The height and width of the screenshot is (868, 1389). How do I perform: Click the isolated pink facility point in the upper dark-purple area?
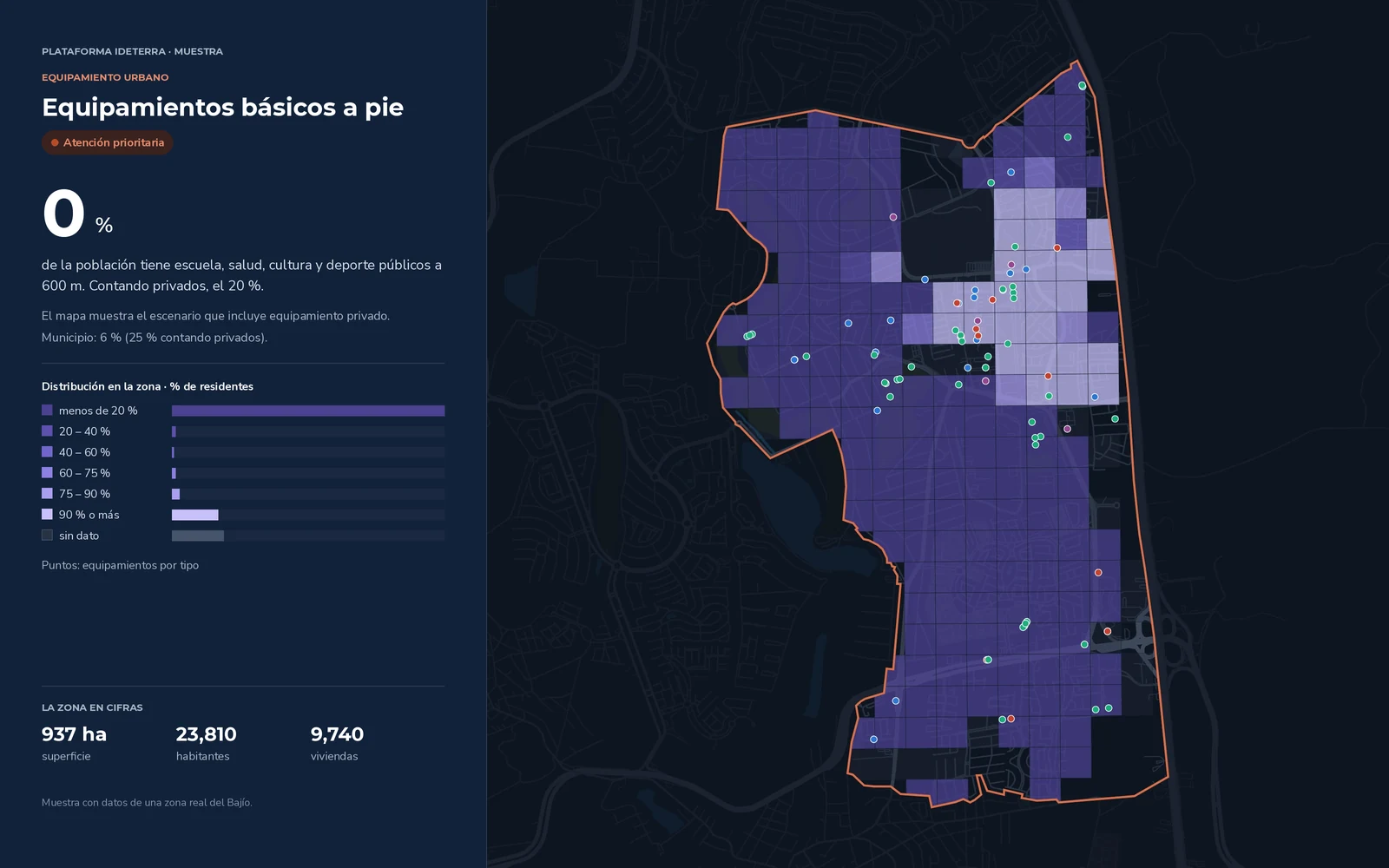tap(892, 217)
